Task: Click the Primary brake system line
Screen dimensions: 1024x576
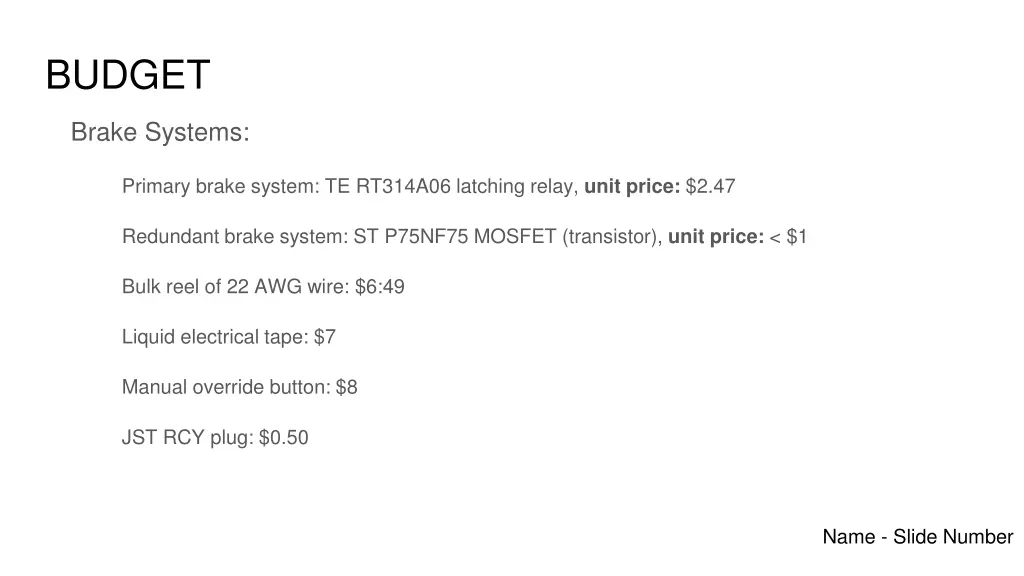Action: 428,187
